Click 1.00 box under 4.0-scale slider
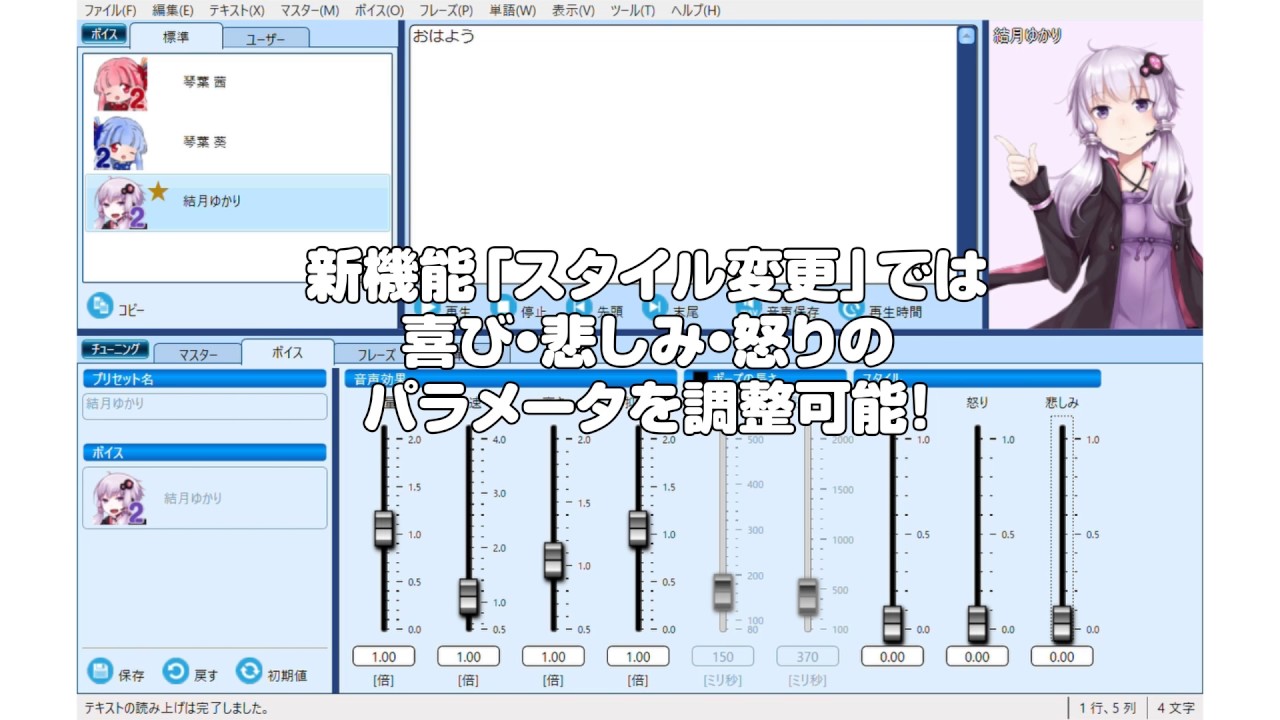The image size is (1280, 720). pyautogui.click(x=469, y=657)
